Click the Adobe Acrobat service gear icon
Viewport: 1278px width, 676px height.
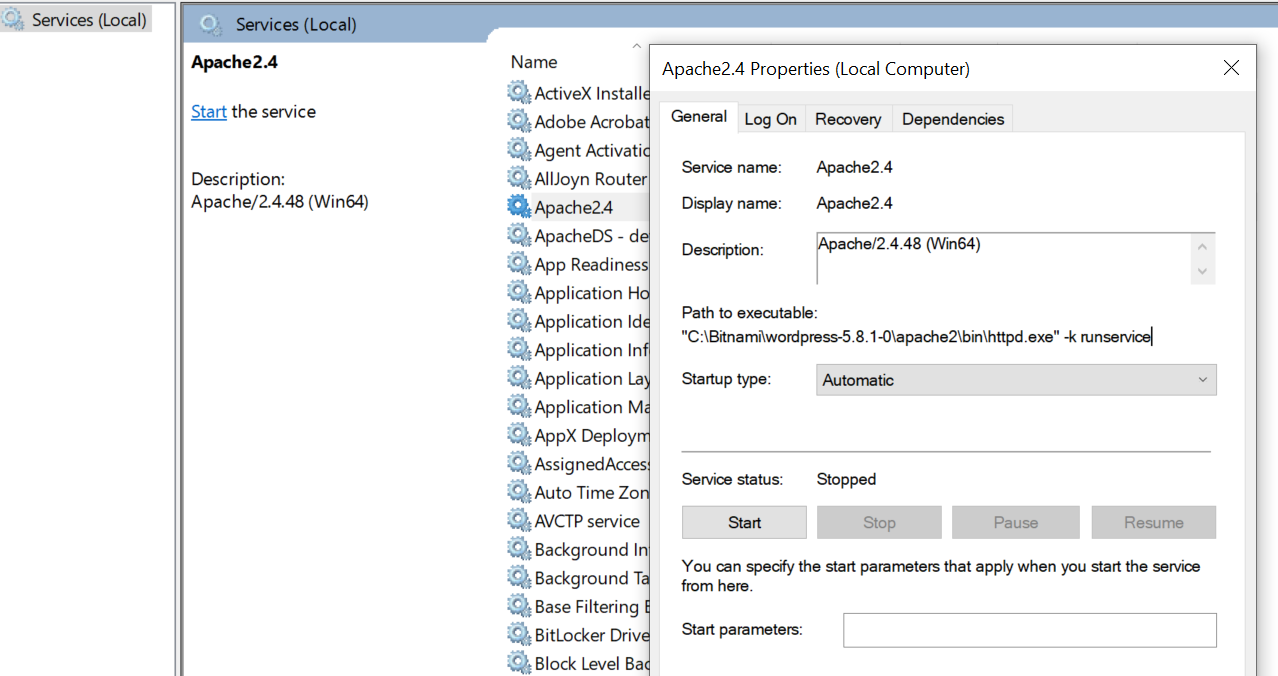[x=519, y=121]
